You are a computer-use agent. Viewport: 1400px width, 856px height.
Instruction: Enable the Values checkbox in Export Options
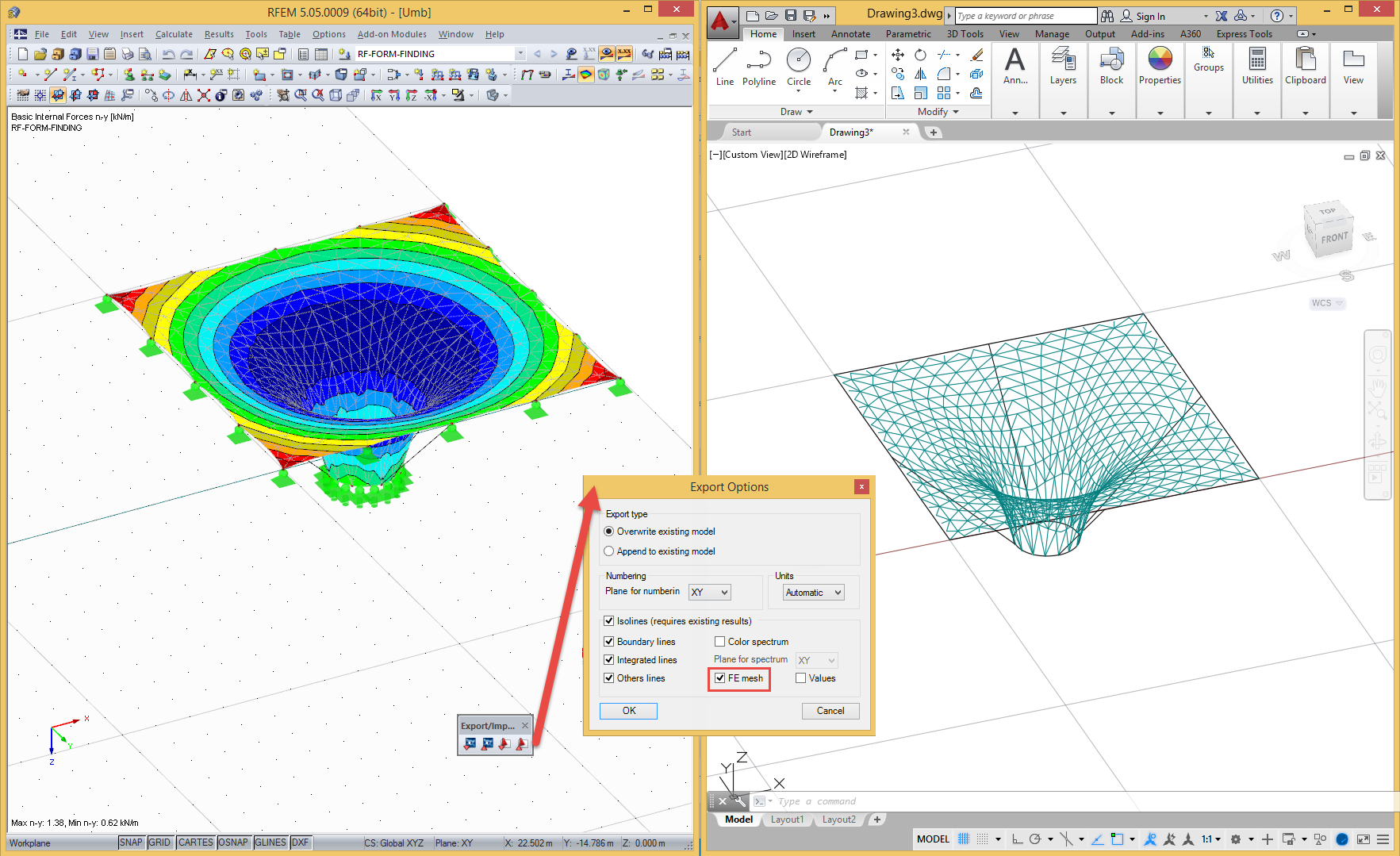[x=801, y=678]
